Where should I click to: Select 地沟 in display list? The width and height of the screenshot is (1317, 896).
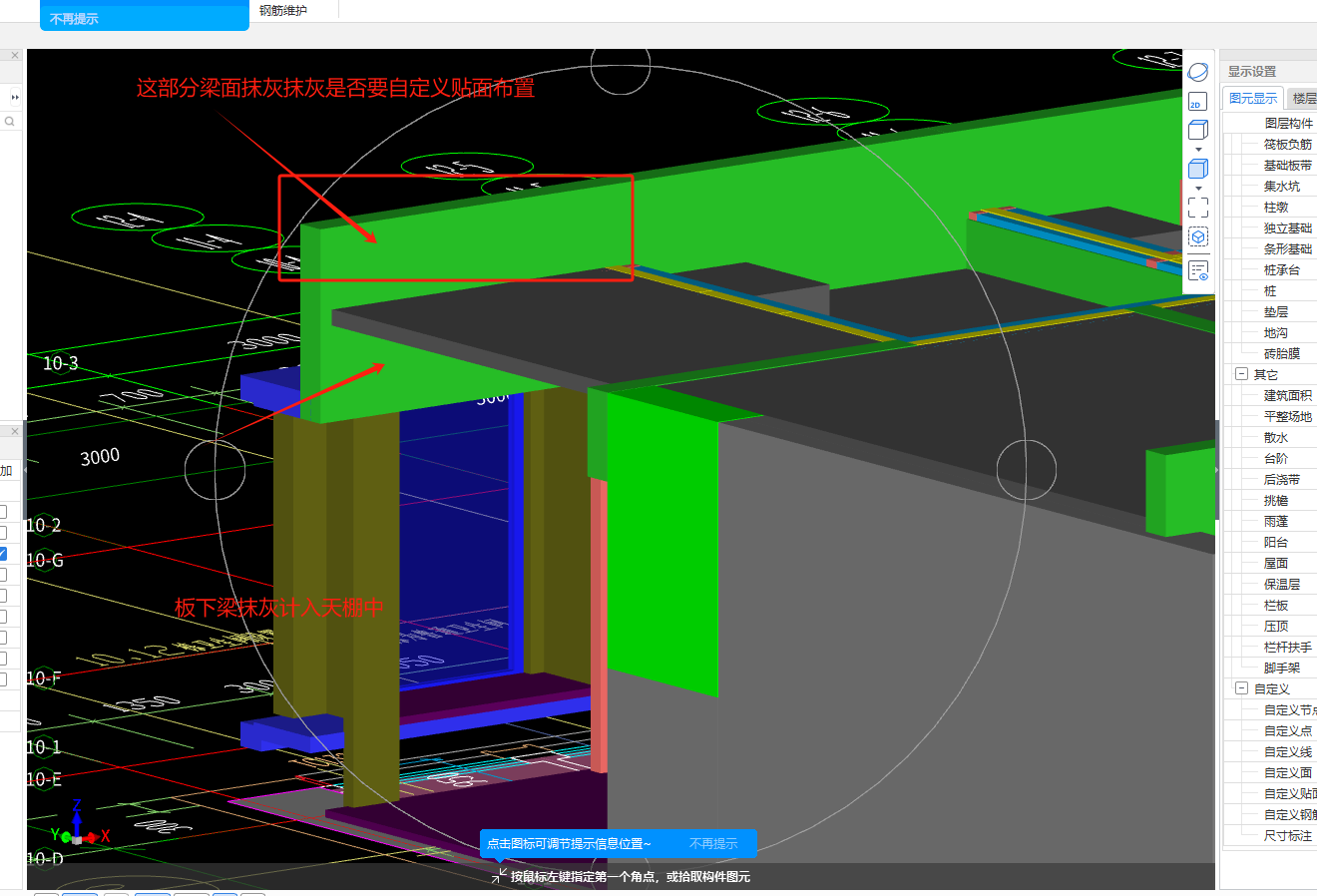coord(1276,332)
